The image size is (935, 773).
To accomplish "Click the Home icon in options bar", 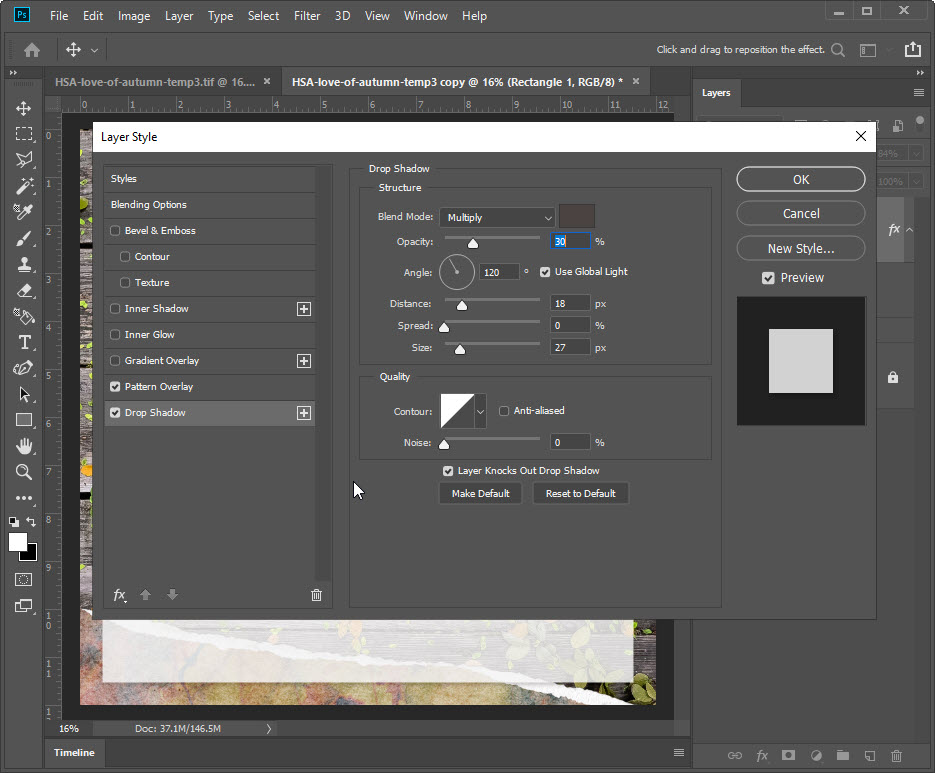I will pos(32,50).
